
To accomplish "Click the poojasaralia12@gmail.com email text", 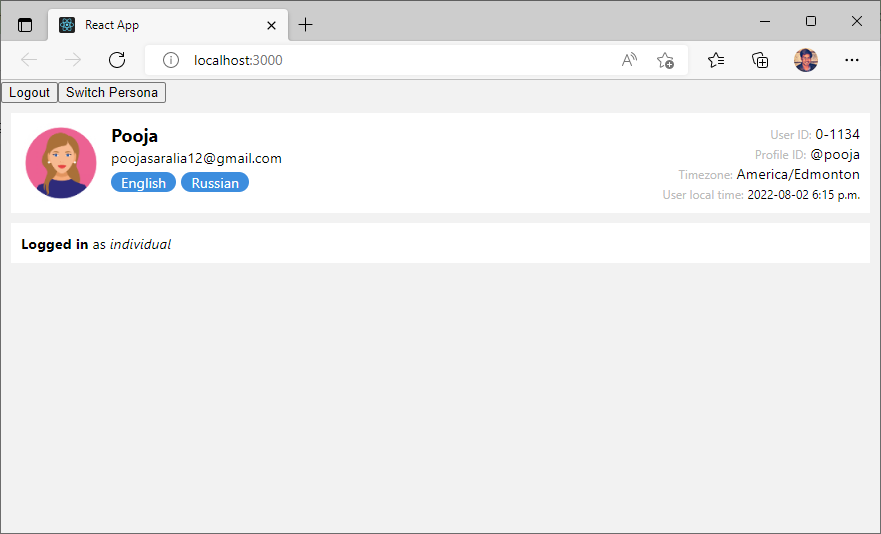I will [196, 158].
